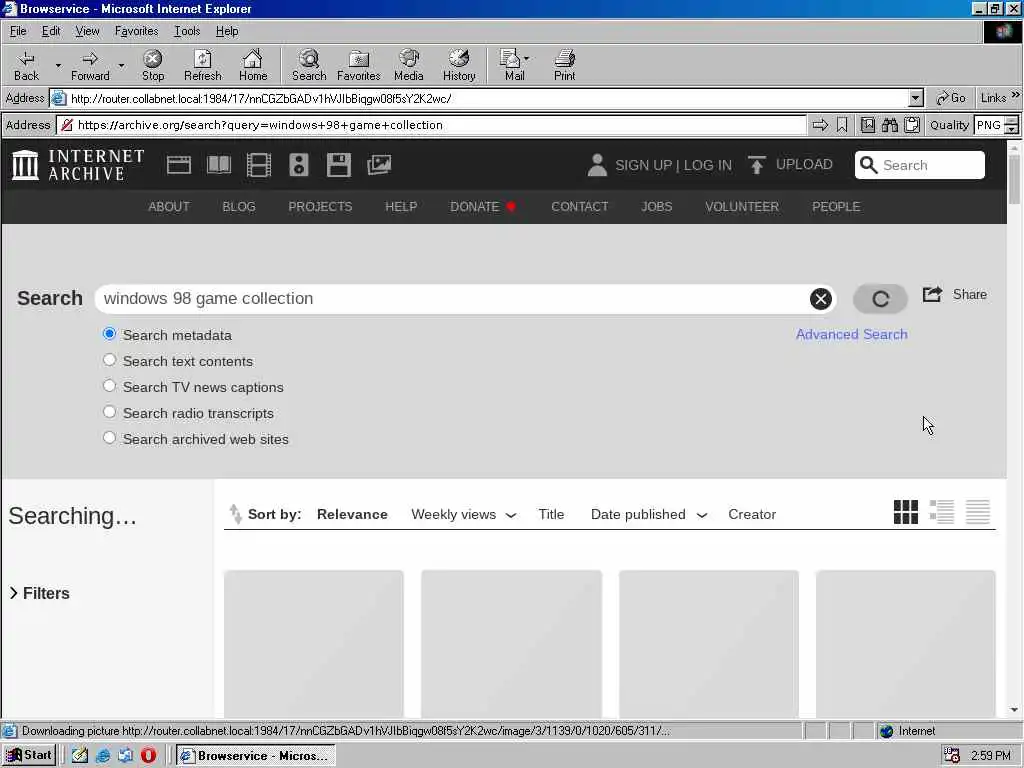
Task: Open IE Search toolbar button
Action: [x=309, y=66]
